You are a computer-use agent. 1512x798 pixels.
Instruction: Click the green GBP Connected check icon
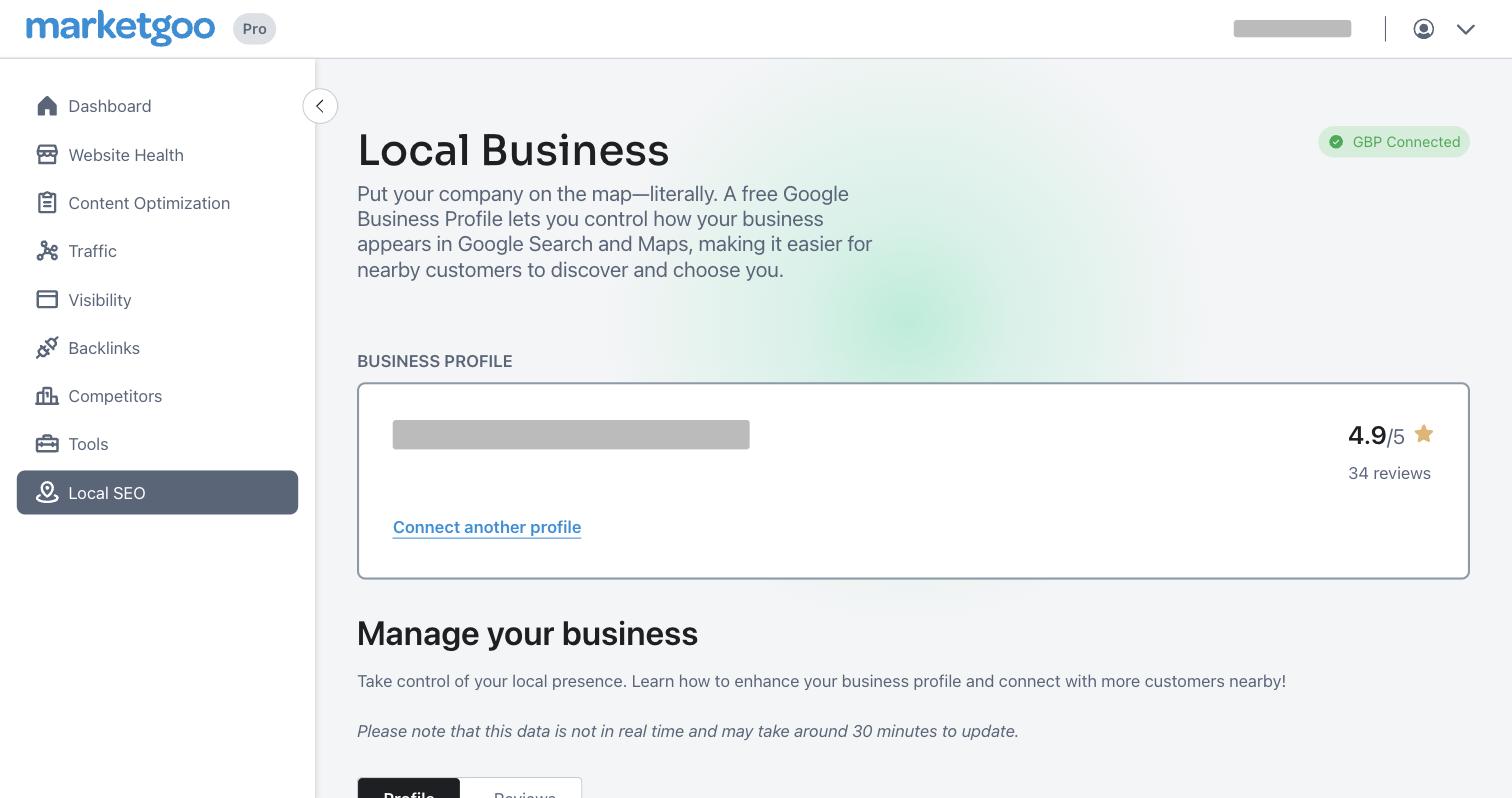click(1336, 142)
